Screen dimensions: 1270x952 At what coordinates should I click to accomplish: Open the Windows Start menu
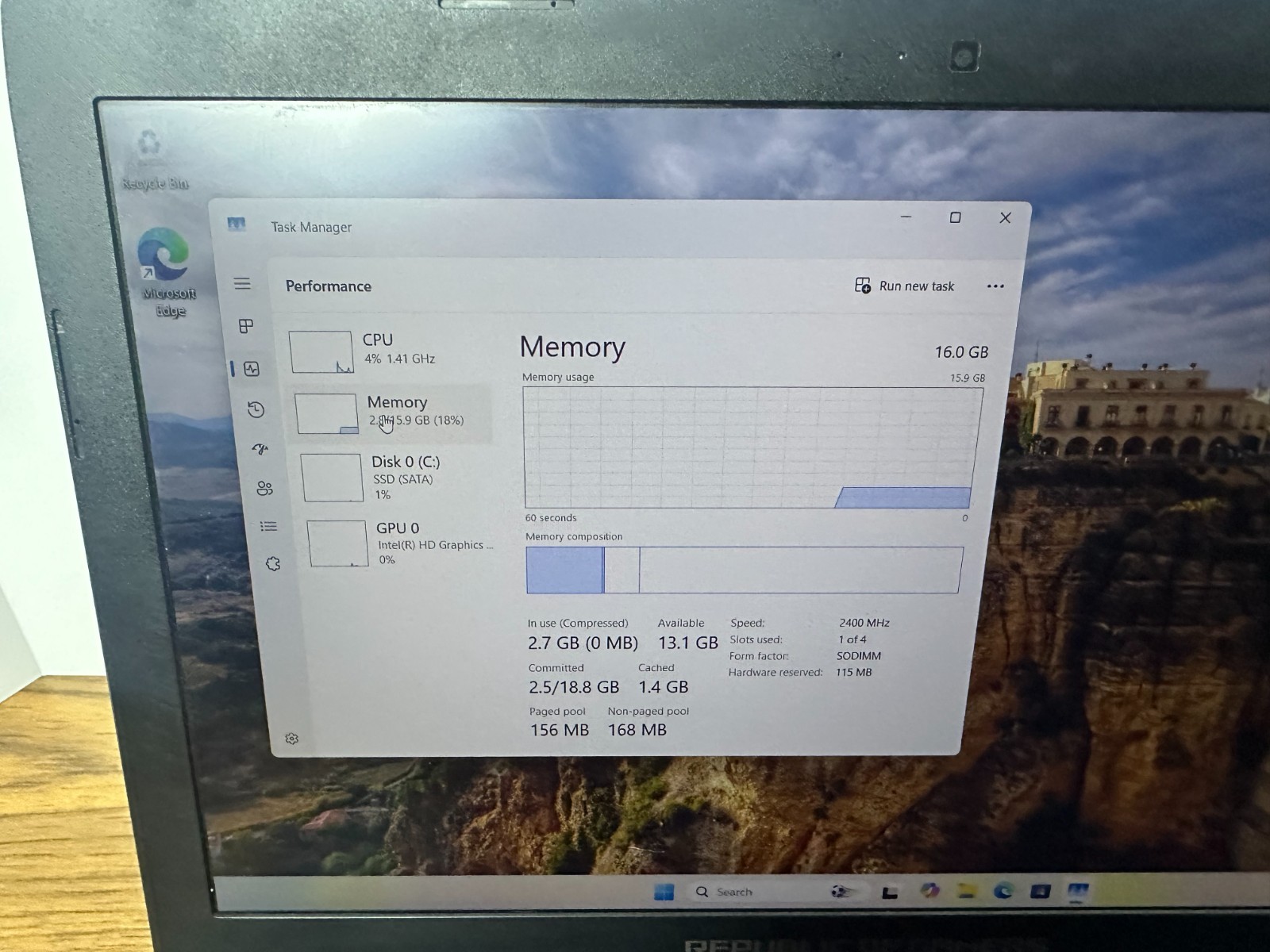664,892
